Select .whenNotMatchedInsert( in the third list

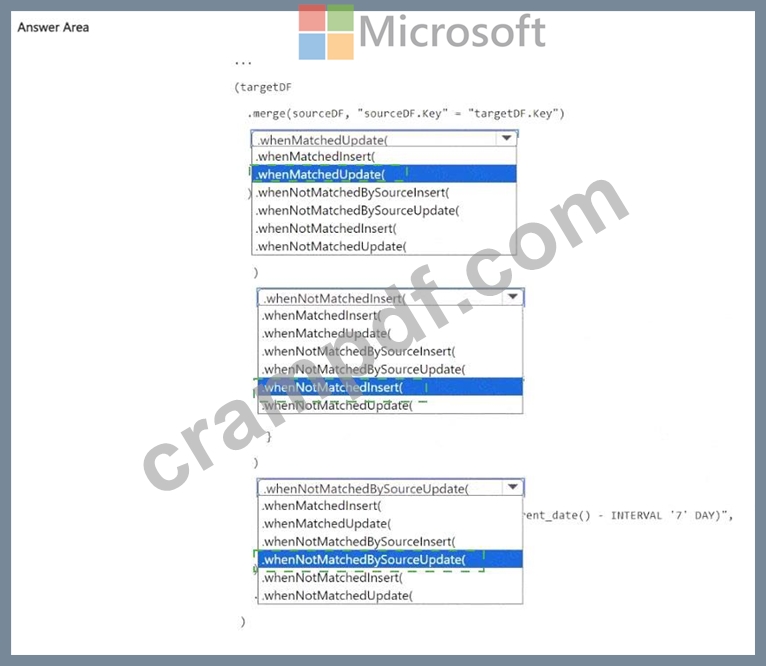tap(390, 578)
